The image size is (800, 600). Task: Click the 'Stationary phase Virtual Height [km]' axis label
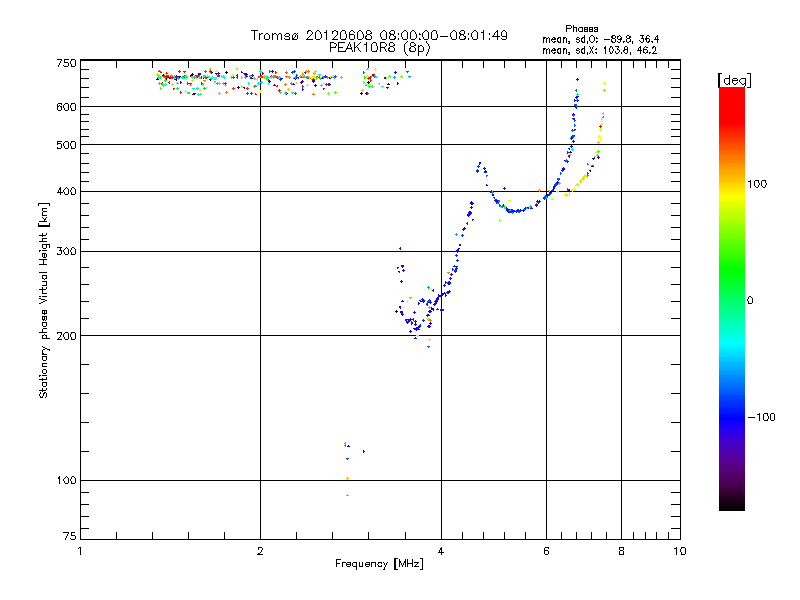(44, 300)
